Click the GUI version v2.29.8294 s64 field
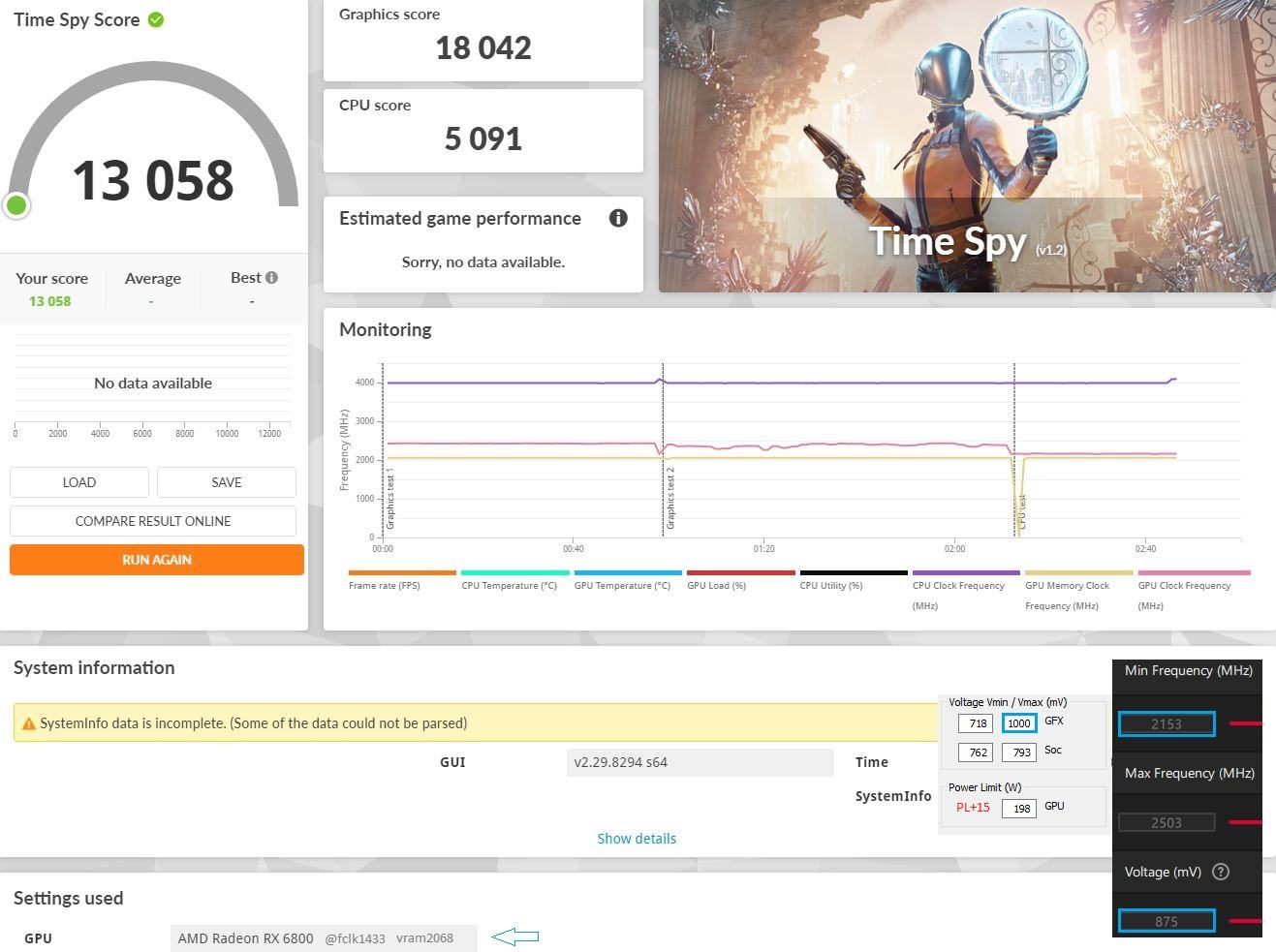 tap(700, 762)
